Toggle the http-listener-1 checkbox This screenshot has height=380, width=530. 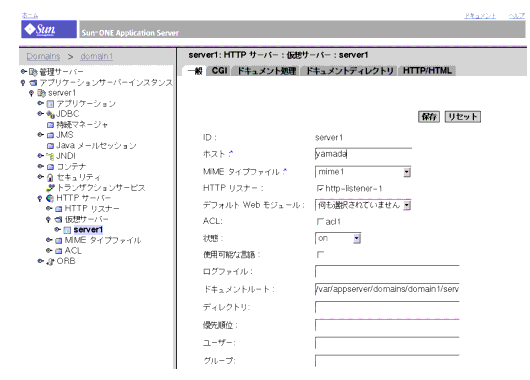(320, 188)
